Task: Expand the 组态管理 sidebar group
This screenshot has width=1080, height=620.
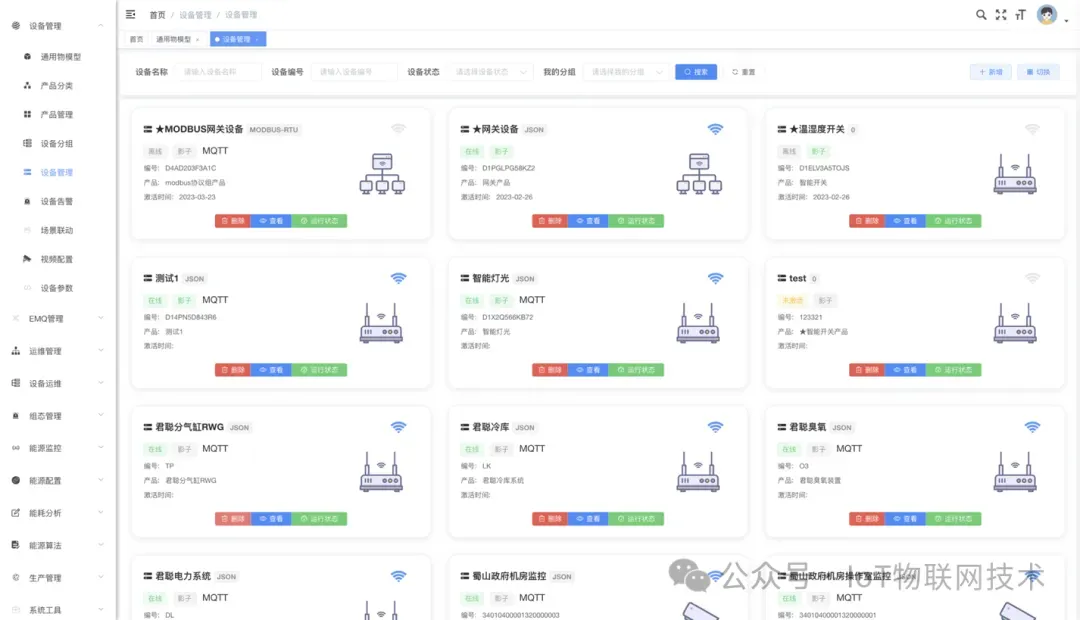Action: pyautogui.click(x=58, y=415)
